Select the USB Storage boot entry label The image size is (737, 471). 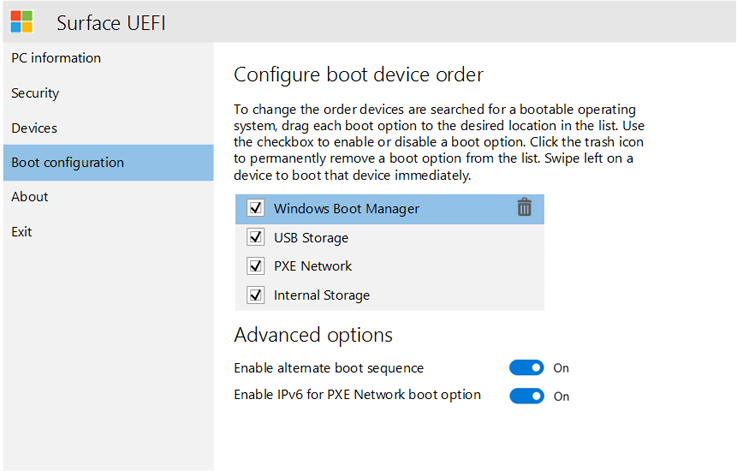[311, 238]
